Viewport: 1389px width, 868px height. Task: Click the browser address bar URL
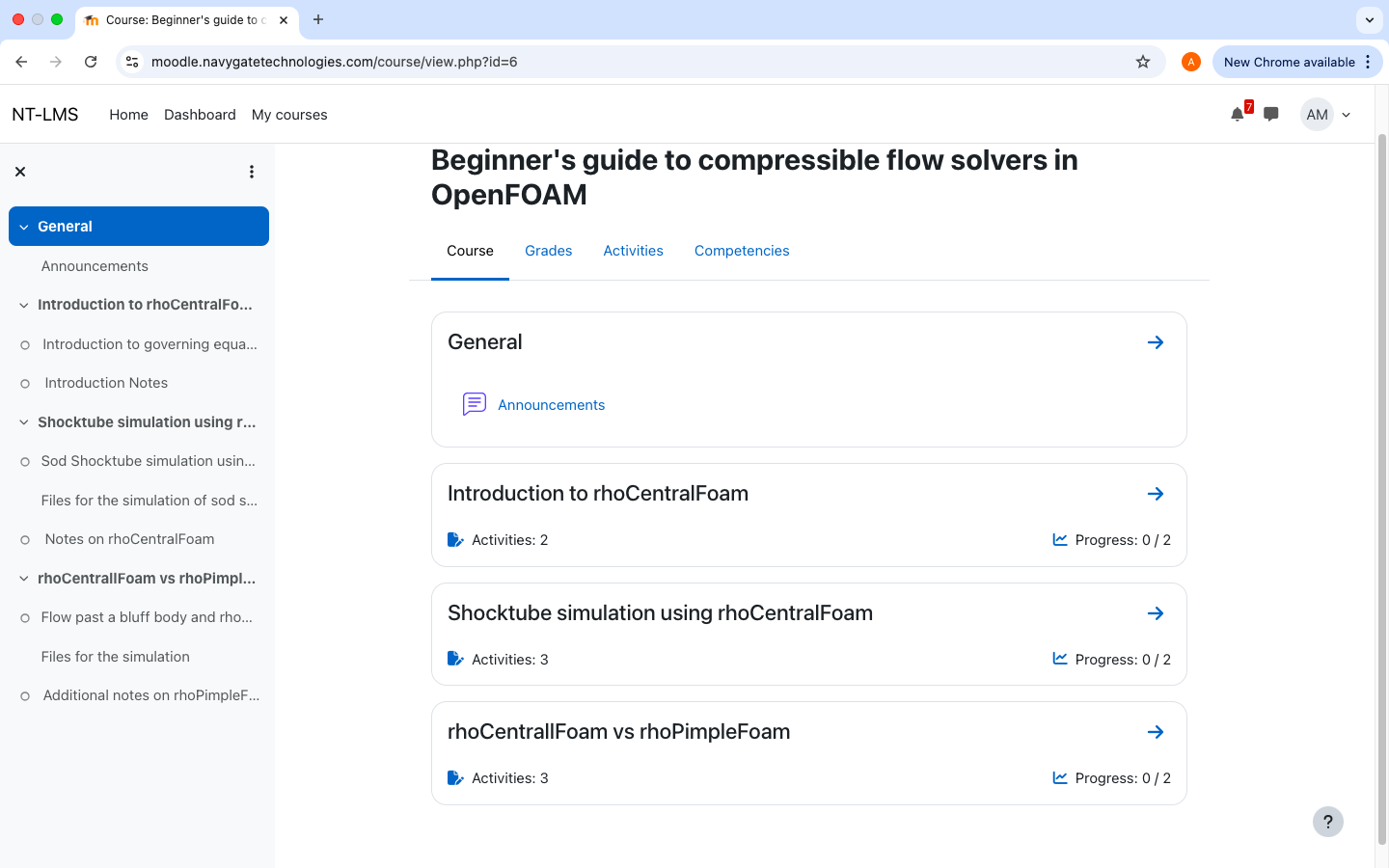click(334, 61)
